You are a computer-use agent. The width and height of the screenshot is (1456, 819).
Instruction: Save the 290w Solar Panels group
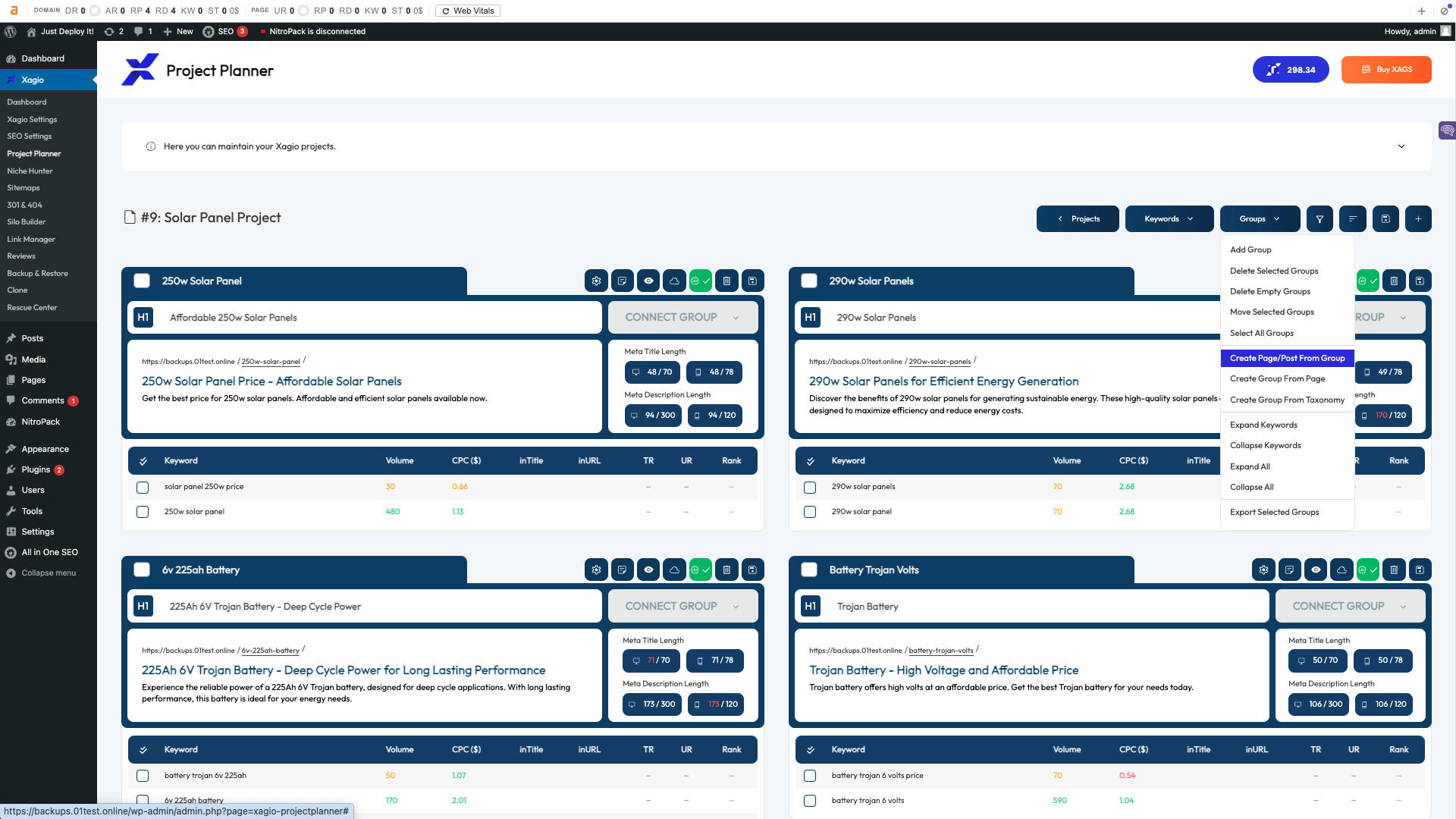1420,281
